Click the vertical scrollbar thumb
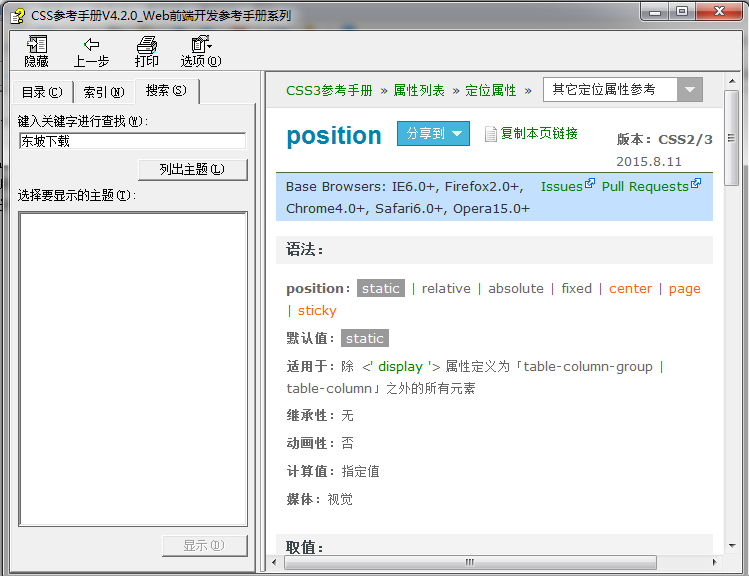Screen dimensions: 749x576 [x=732, y=138]
